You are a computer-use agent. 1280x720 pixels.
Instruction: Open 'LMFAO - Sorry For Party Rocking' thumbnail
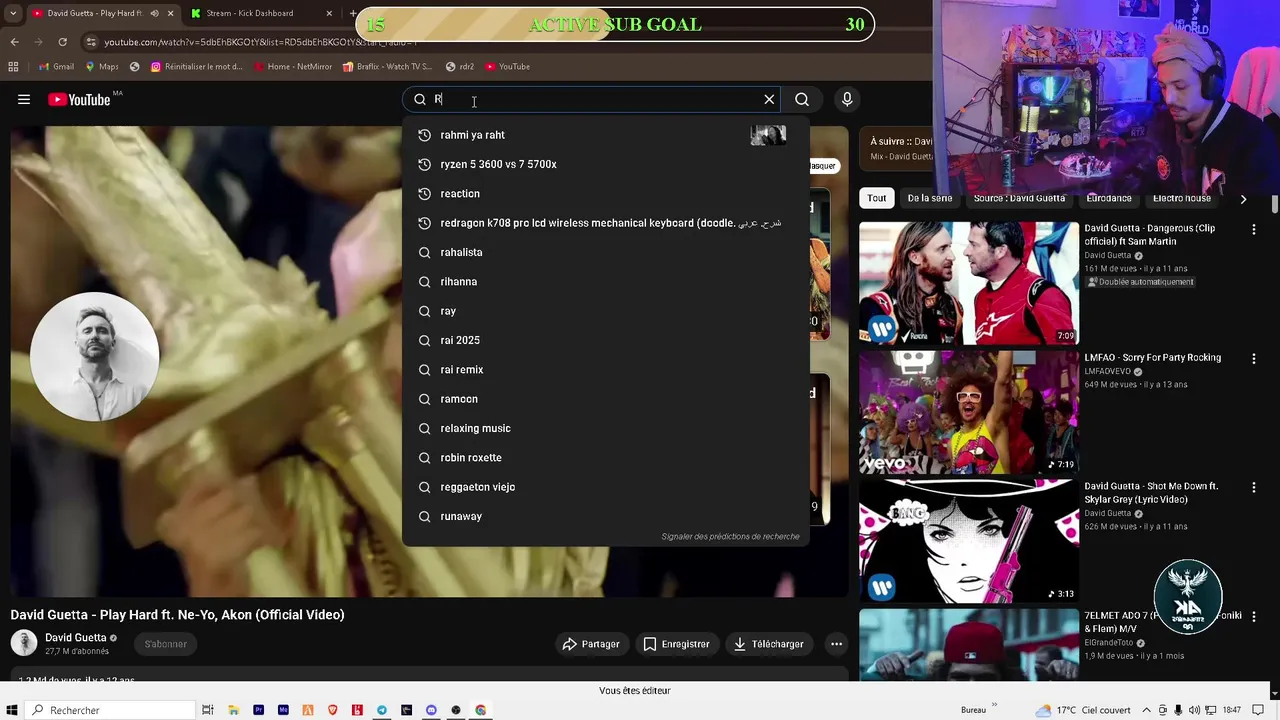pos(968,412)
